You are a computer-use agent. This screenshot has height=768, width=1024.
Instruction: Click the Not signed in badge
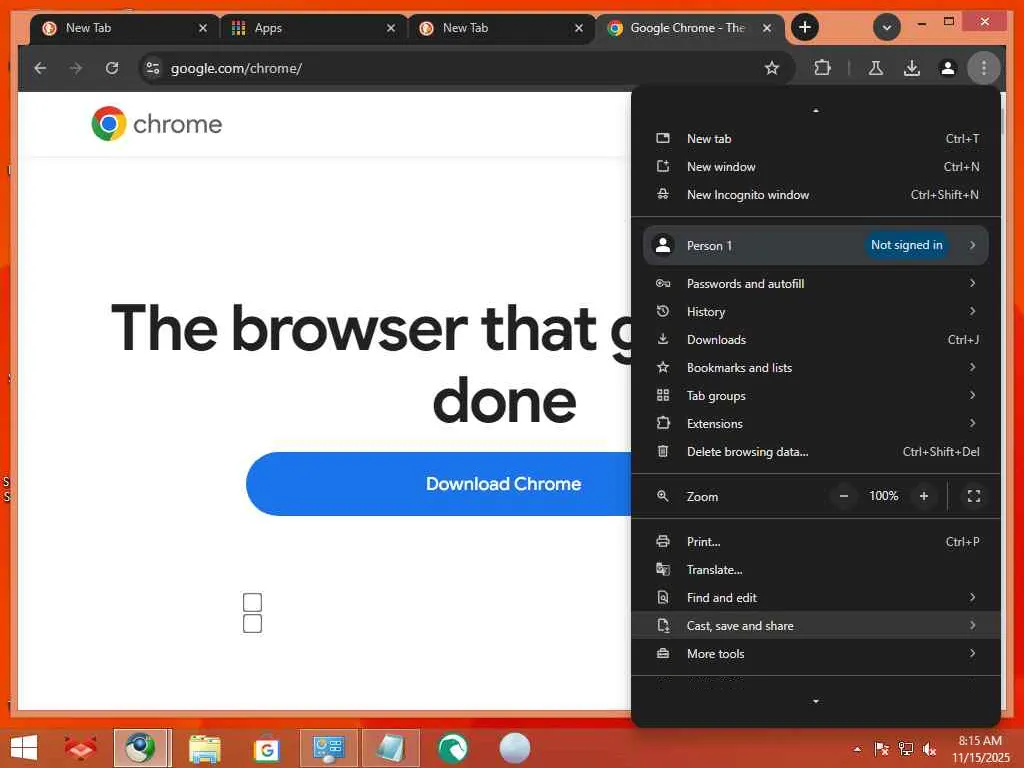pos(906,245)
